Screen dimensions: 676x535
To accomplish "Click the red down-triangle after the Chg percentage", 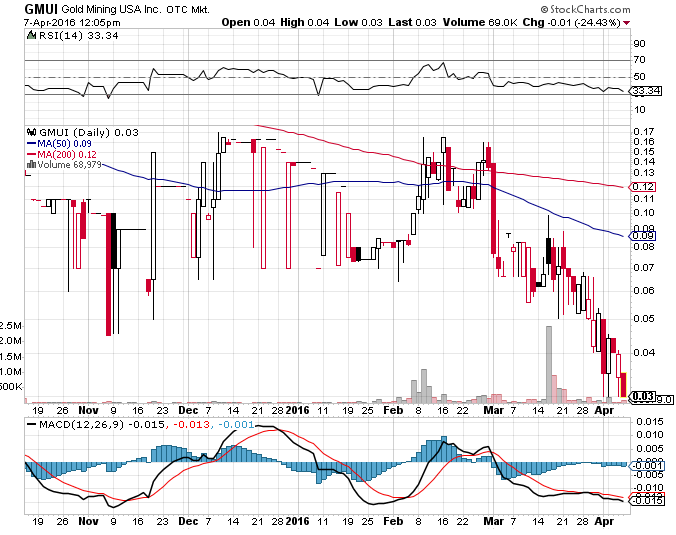I will [x=626, y=23].
